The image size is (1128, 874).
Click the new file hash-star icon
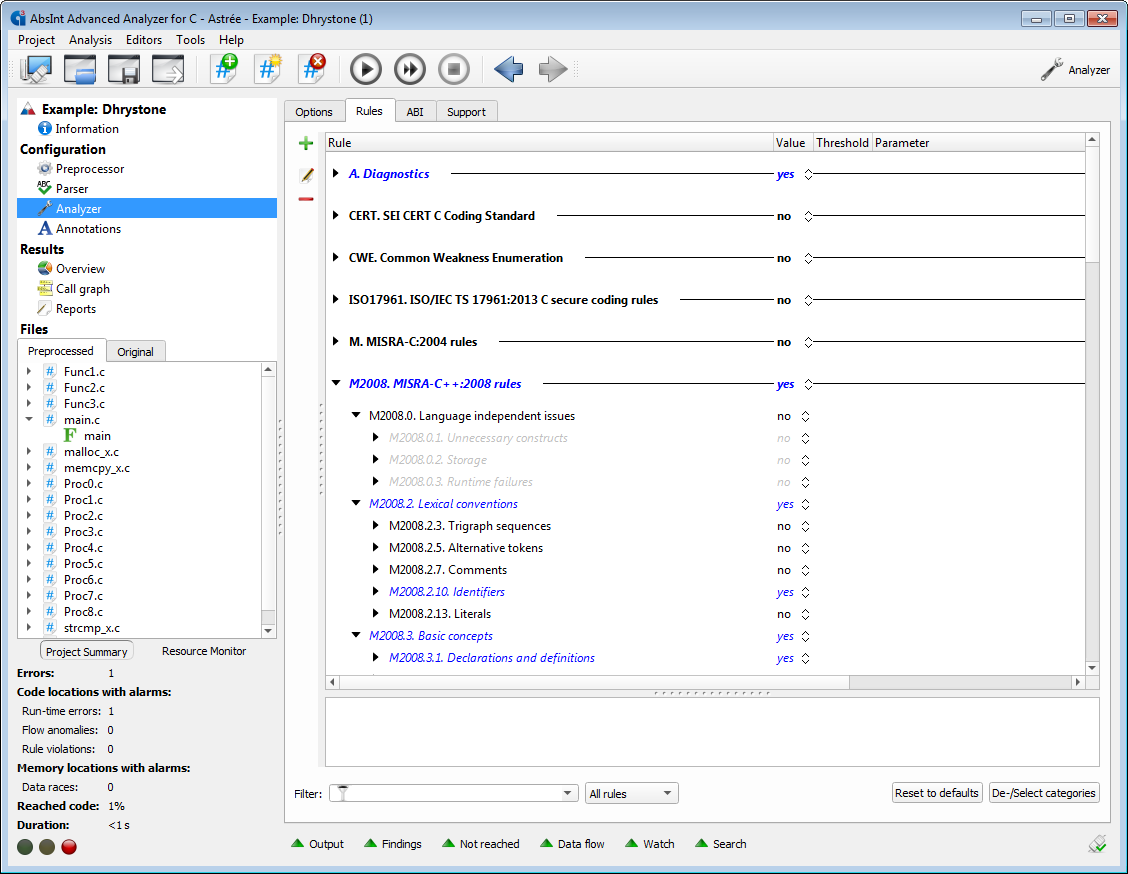coord(269,69)
